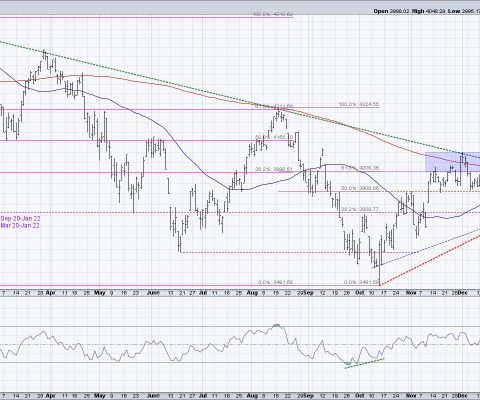Click 'June' on the upper date axis
Viewport: 480px width, 400px height.
tap(153, 293)
